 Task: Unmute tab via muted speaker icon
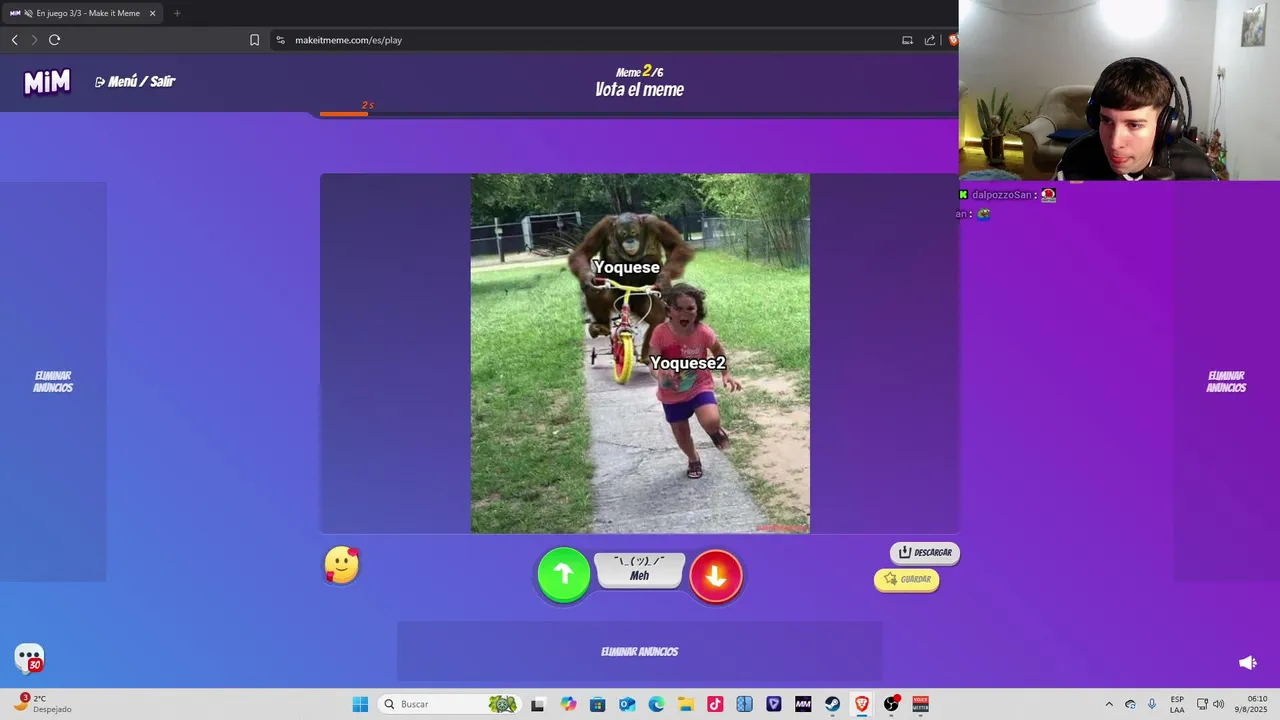point(28,13)
